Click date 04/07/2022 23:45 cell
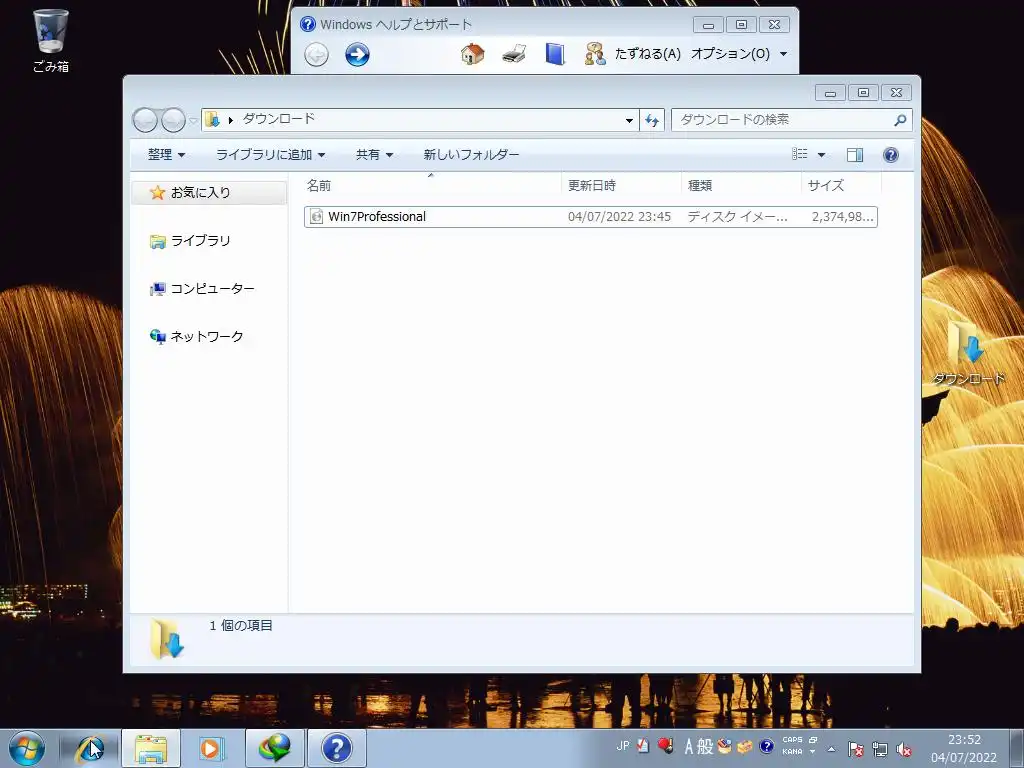Viewport: 1024px width, 768px height. pyautogui.click(x=619, y=217)
